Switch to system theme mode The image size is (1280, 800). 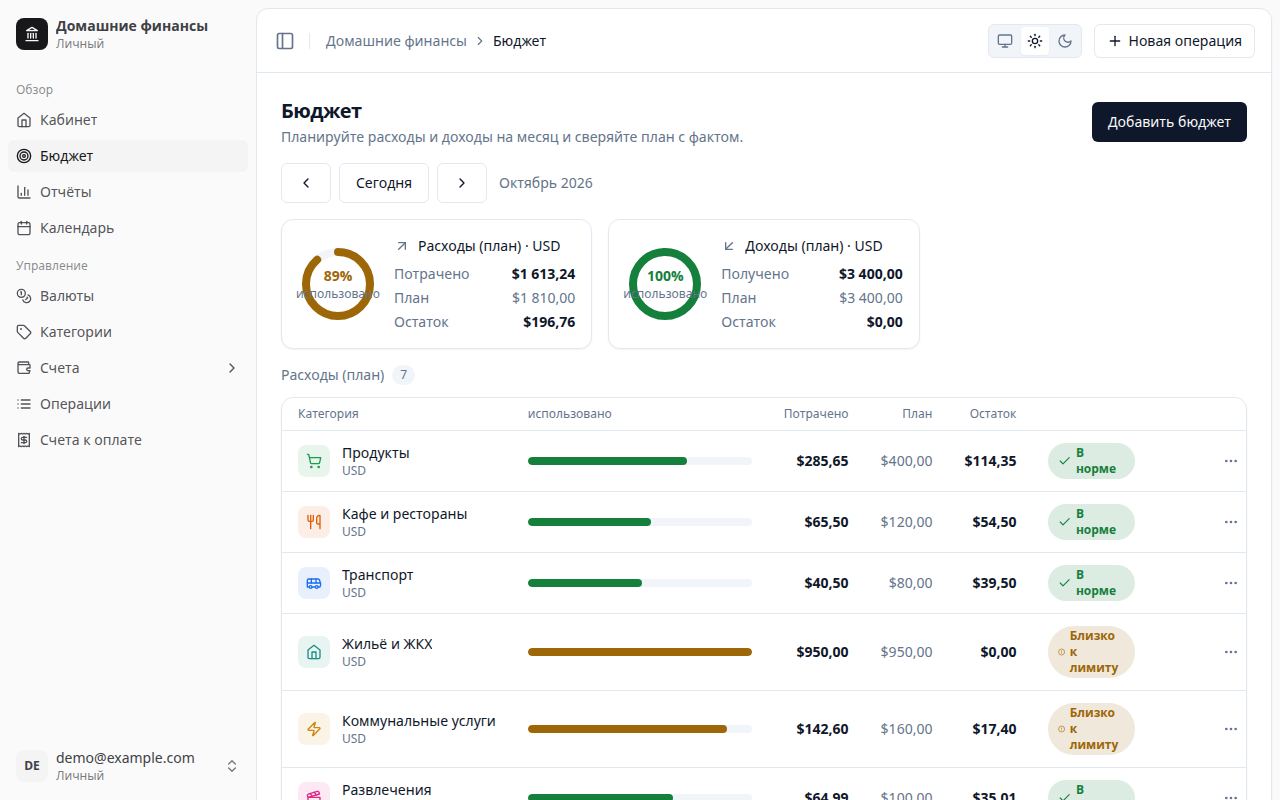pyautogui.click(x=1005, y=41)
